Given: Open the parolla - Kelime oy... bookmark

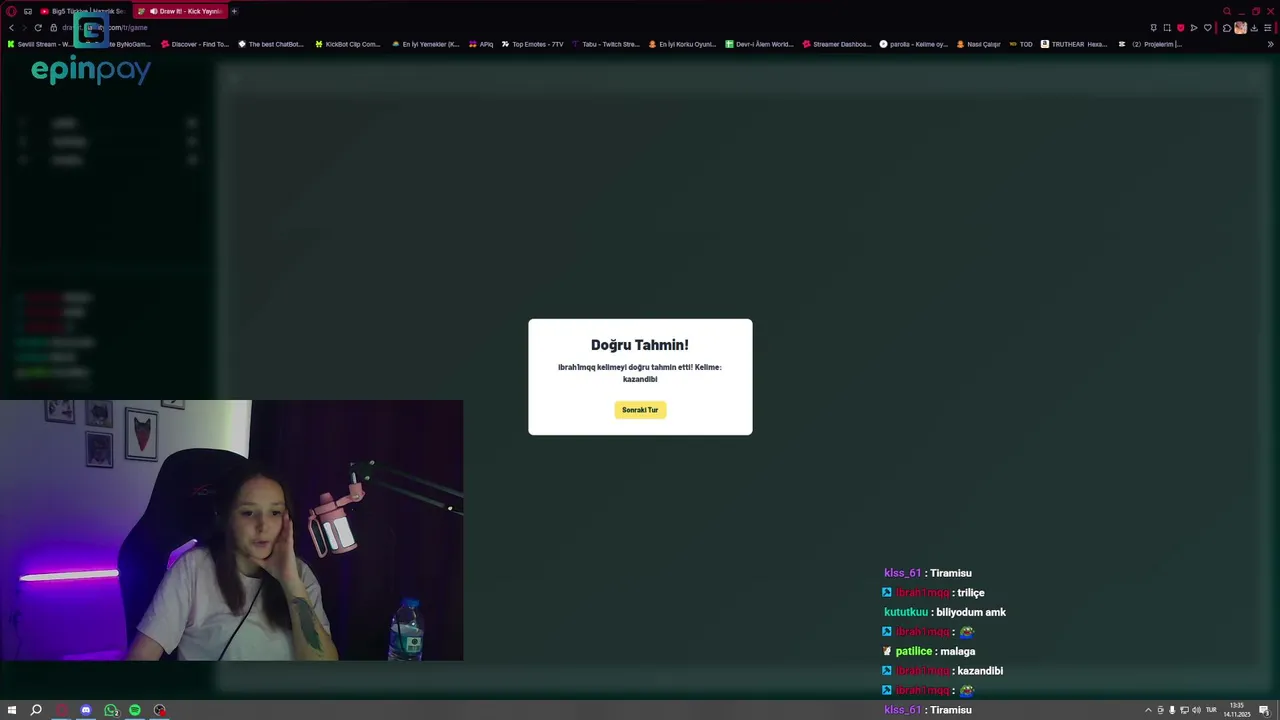Looking at the screenshot, I should click(x=914, y=44).
